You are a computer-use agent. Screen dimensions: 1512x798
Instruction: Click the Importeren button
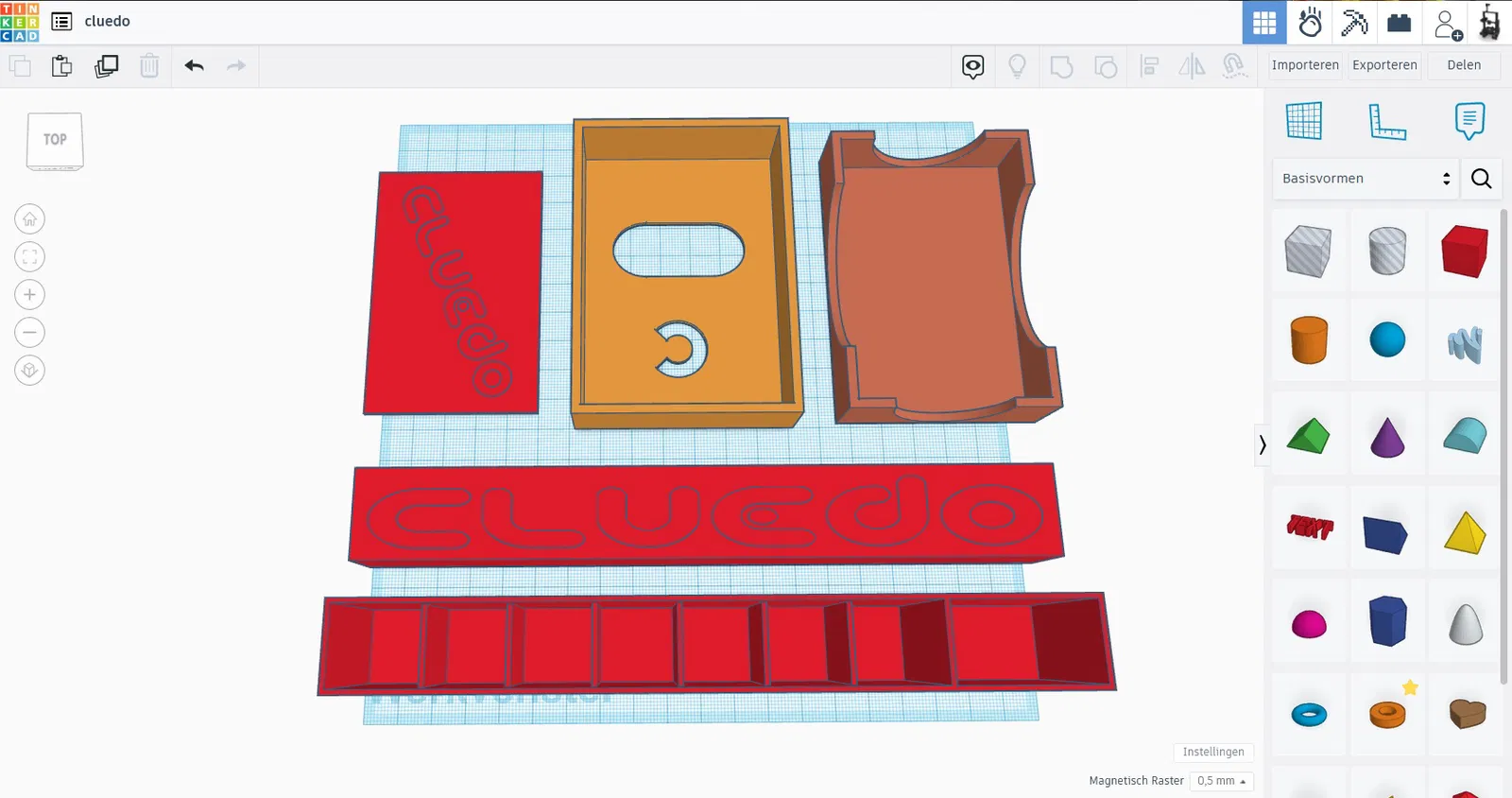1305,65
